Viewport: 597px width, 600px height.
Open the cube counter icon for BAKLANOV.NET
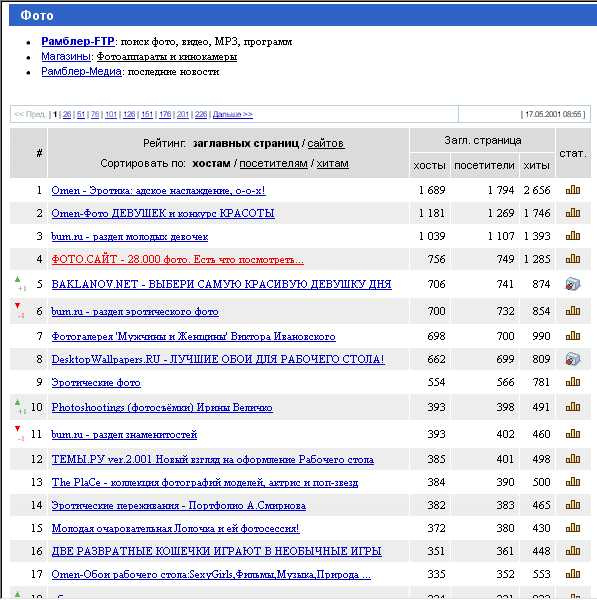pyautogui.click(x=573, y=284)
